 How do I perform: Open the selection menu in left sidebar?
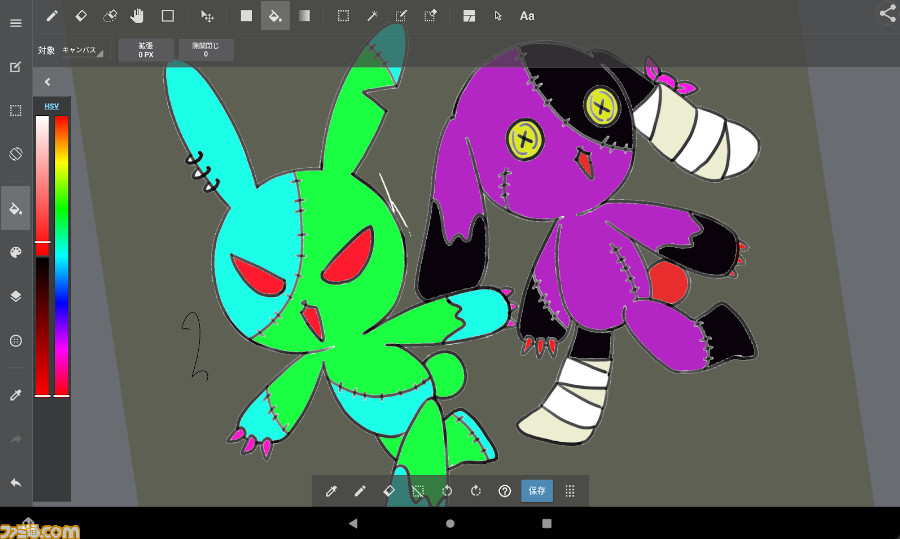point(15,111)
